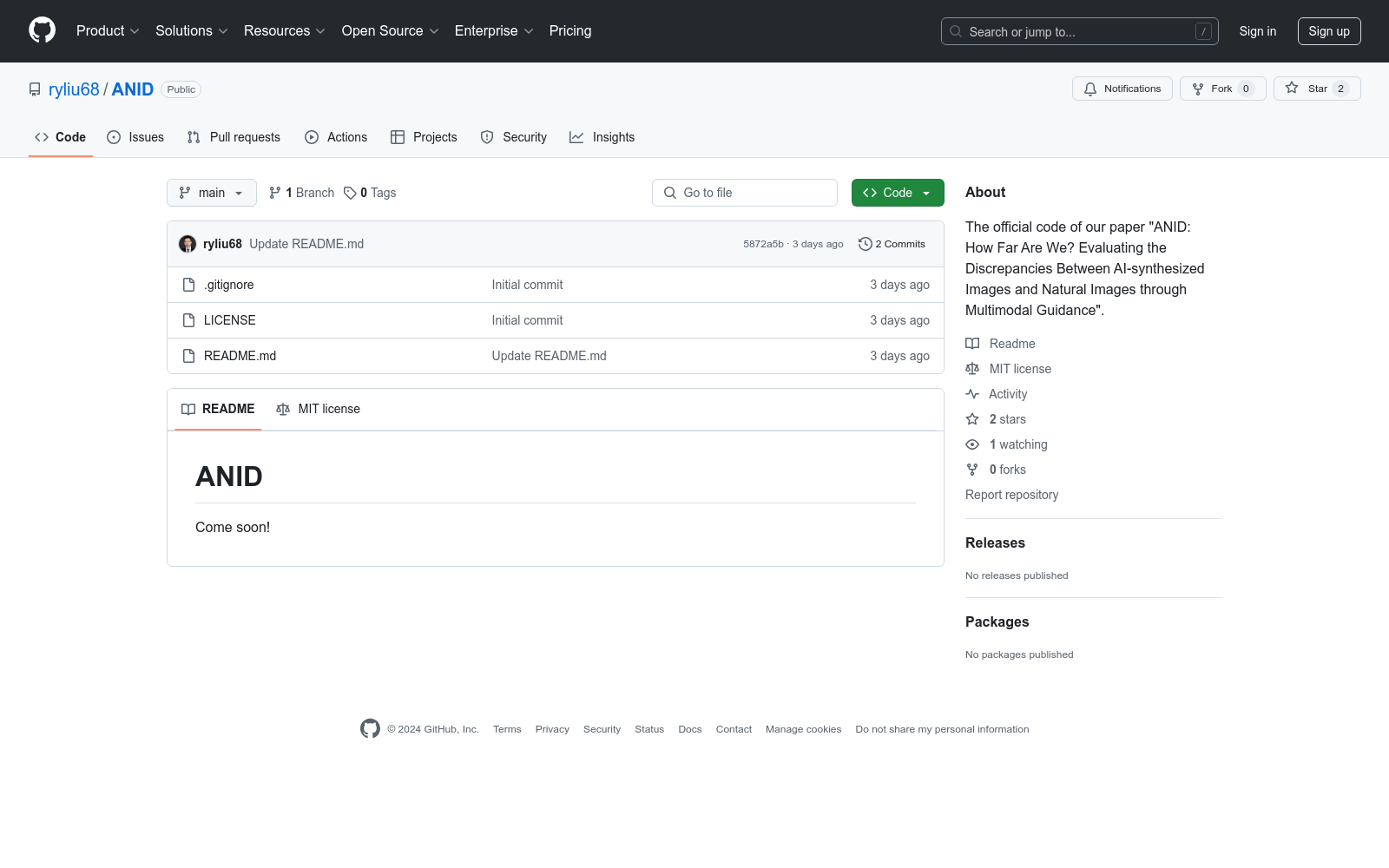Click the GitHub logo in the header

[42, 30]
